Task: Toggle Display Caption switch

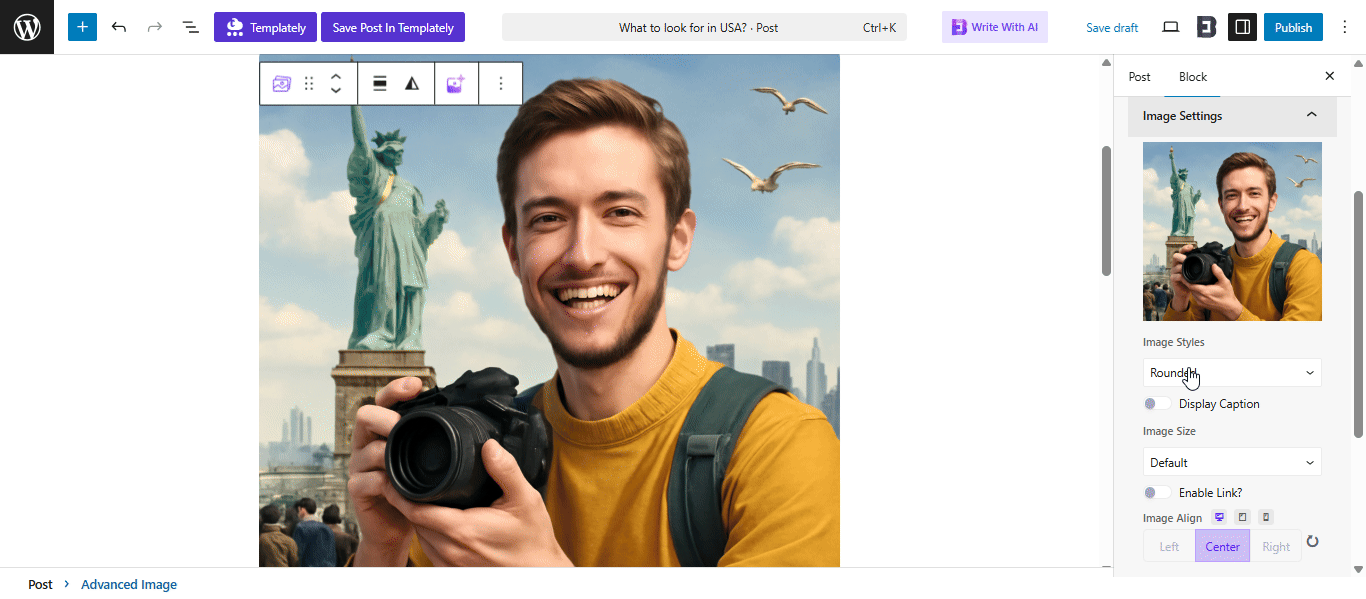Action: click(1157, 404)
